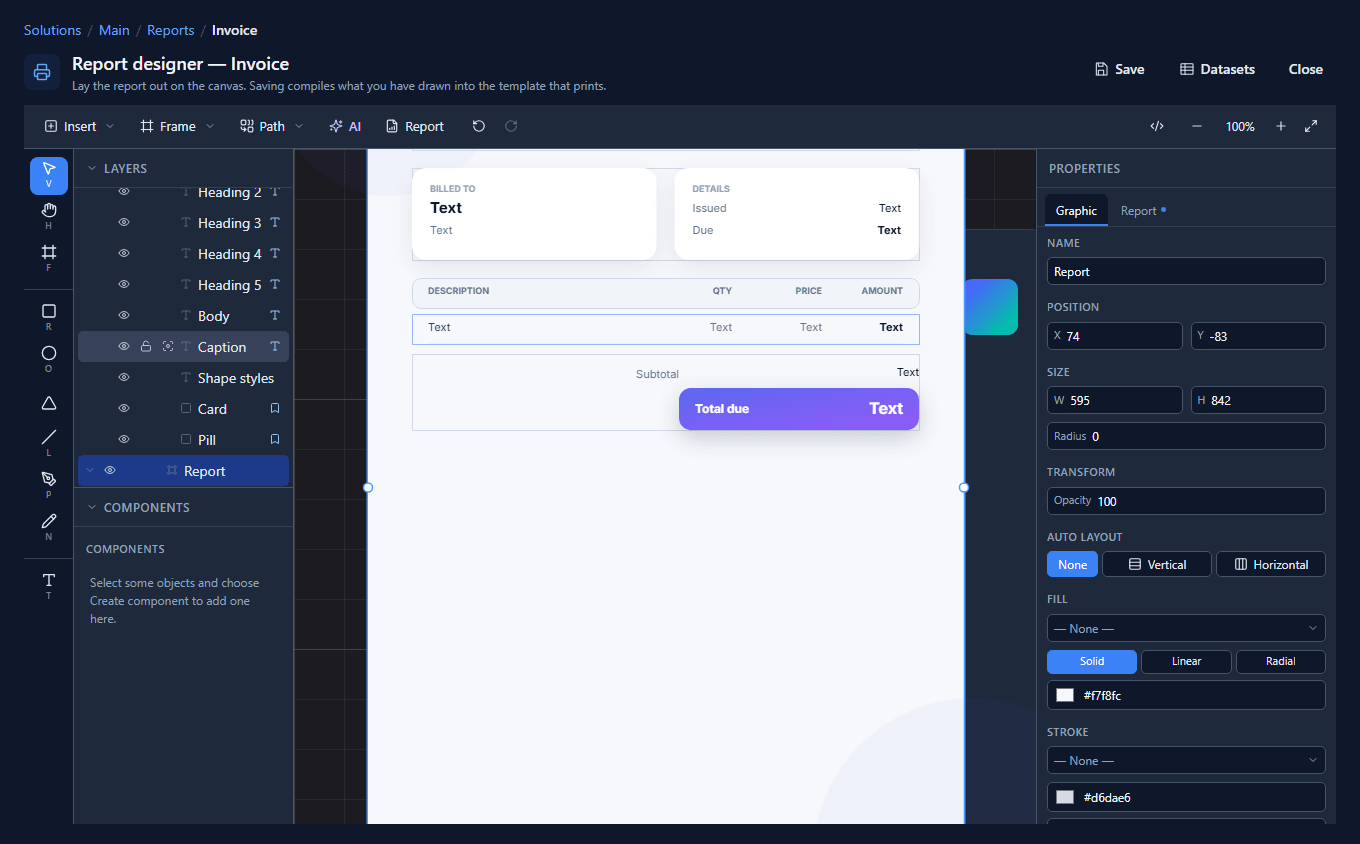Select the Pen tool
The width and height of the screenshot is (1360, 844).
(x=49, y=486)
